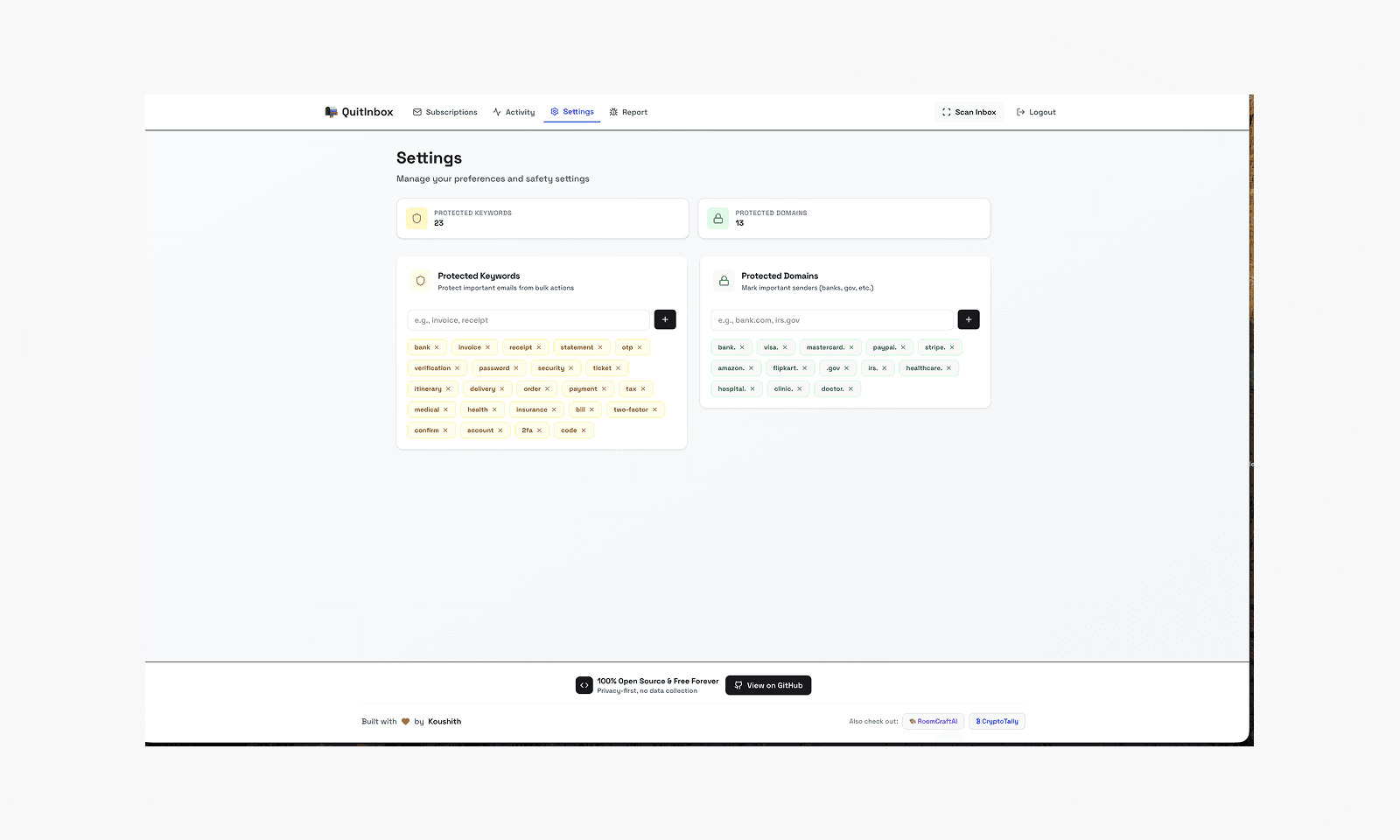Click the green lock icon on Protected Domains card

point(724,281)
